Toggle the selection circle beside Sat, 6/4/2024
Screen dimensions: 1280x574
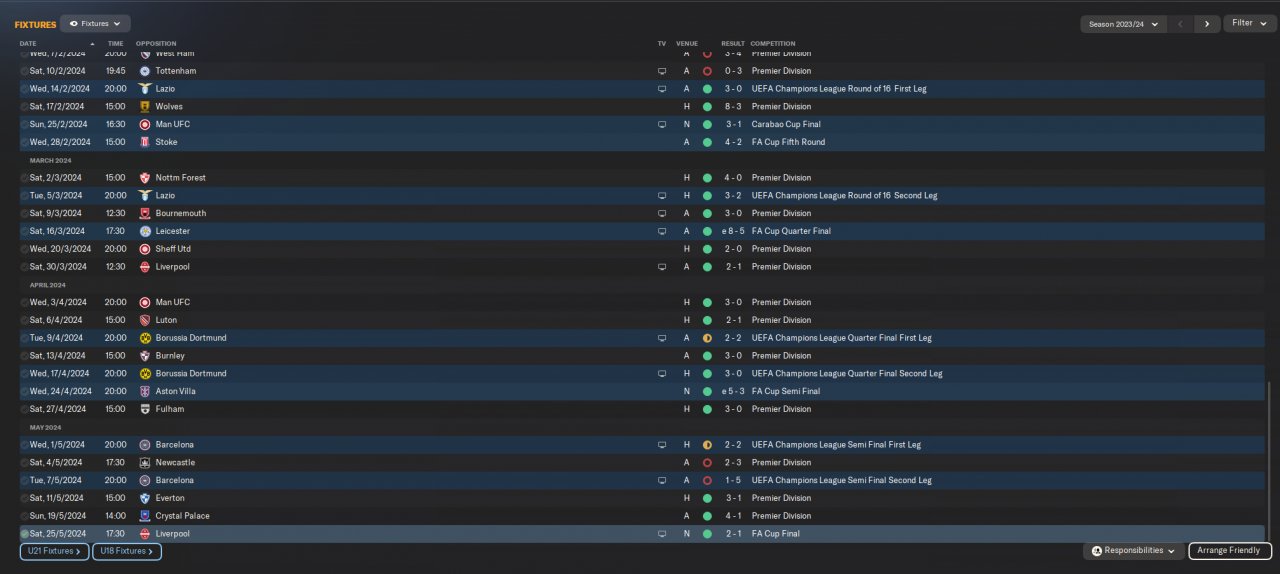25,320
